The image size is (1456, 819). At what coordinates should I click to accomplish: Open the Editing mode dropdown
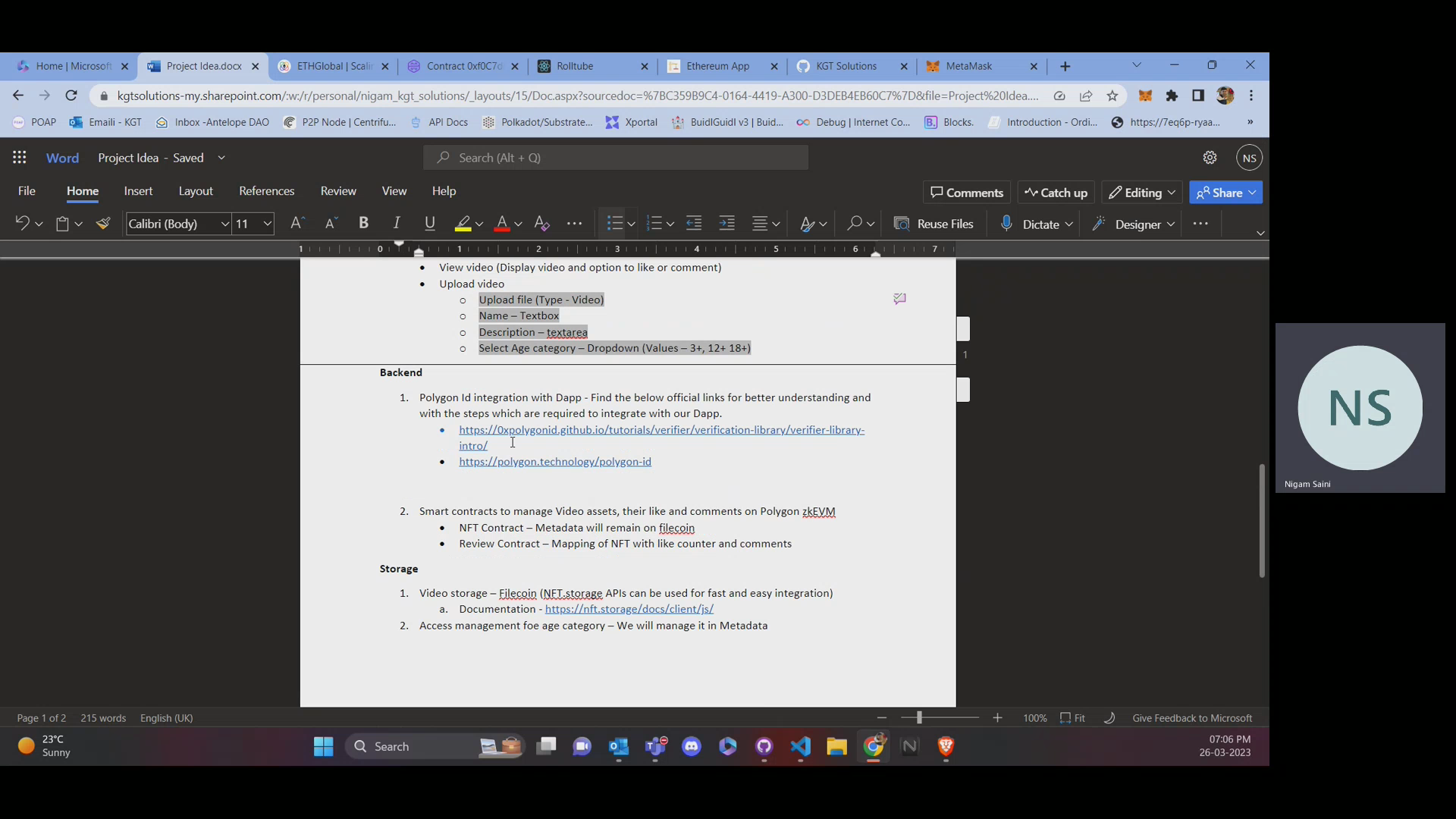(1142, 193)
